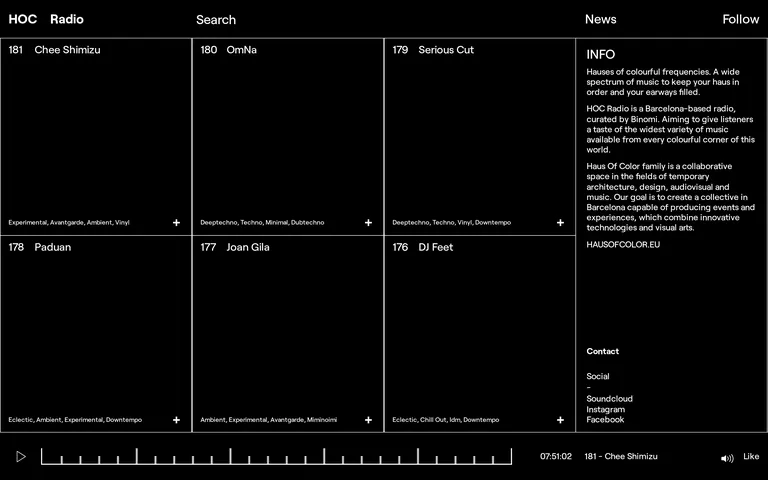Open the News menu item

point(600,20)
